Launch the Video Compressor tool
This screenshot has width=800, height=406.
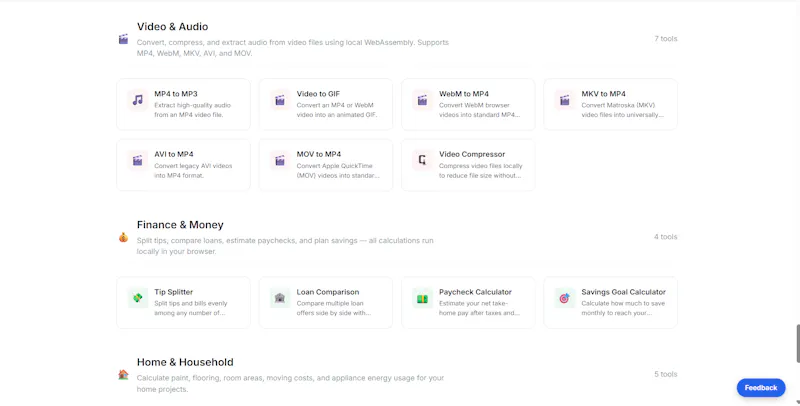click(x=468, y=165)
